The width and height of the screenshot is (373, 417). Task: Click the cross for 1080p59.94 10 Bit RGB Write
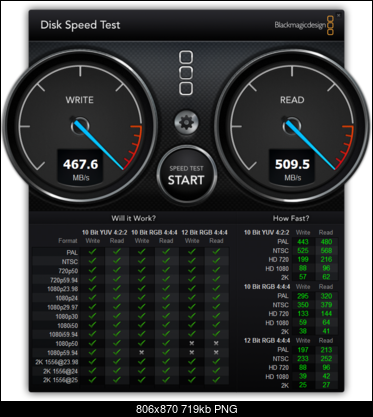142,352
